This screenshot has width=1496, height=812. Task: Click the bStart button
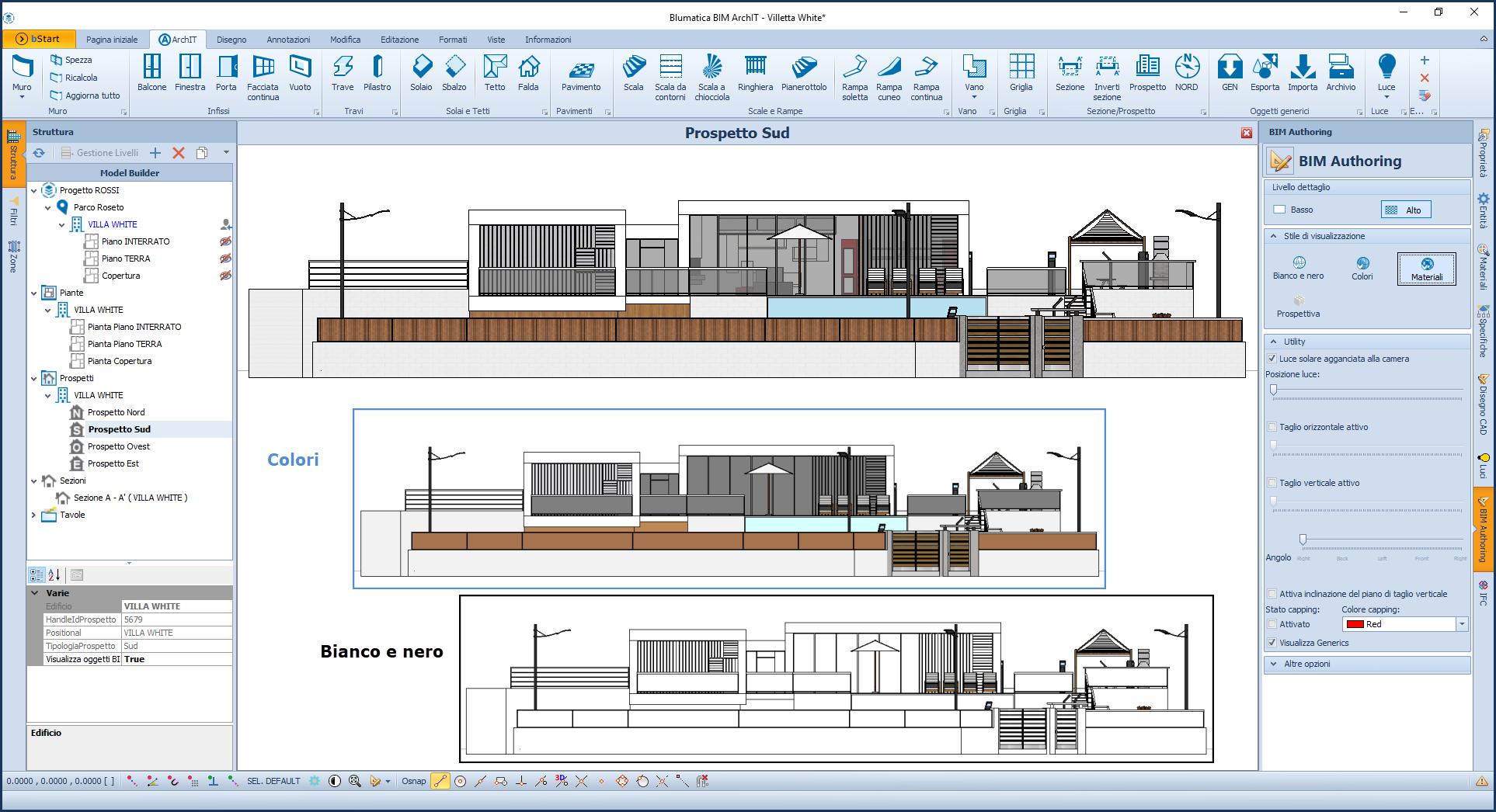click(x=39, y=39)
